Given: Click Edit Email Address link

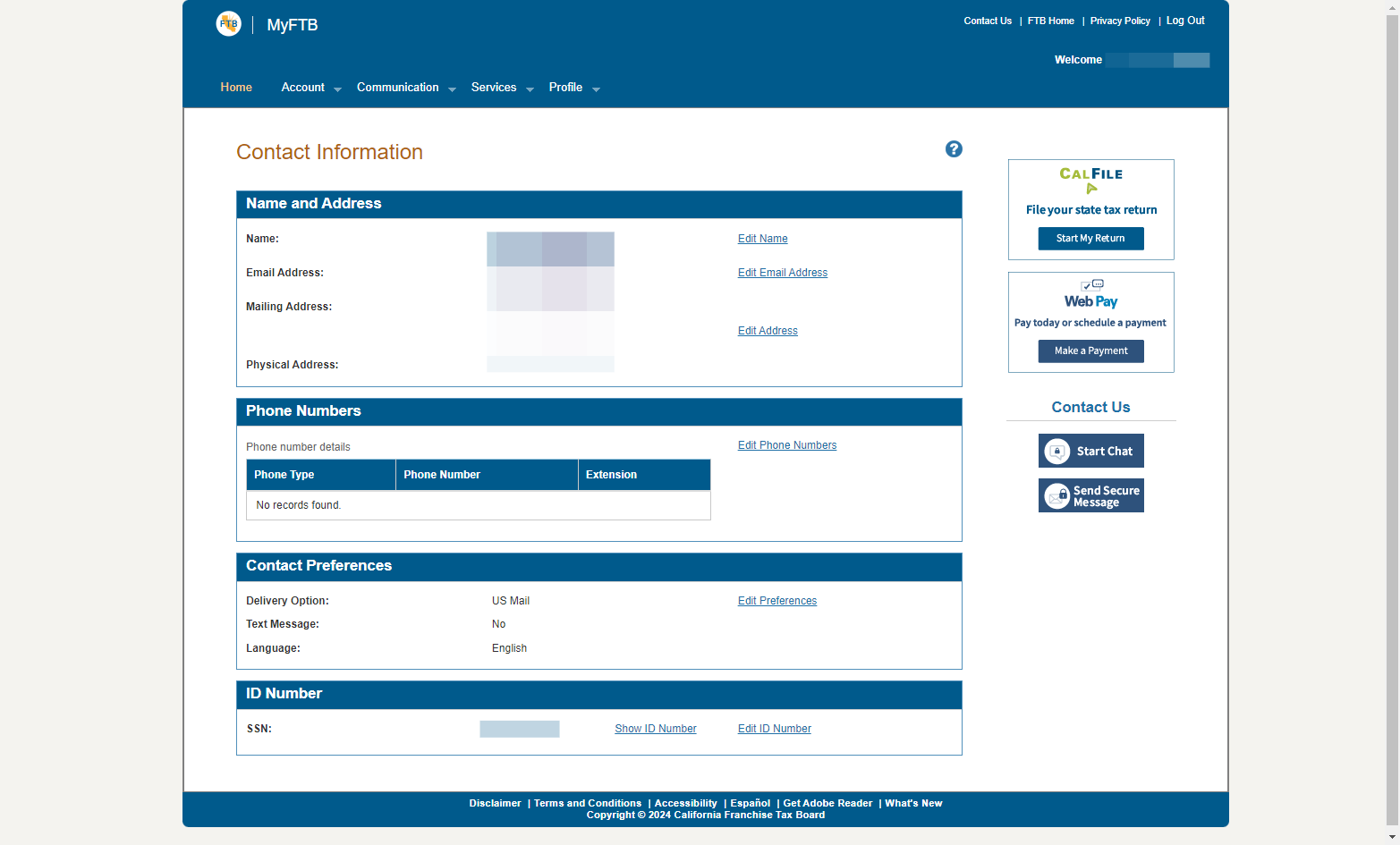Looking at the screenshot, I should click(783, 273).
